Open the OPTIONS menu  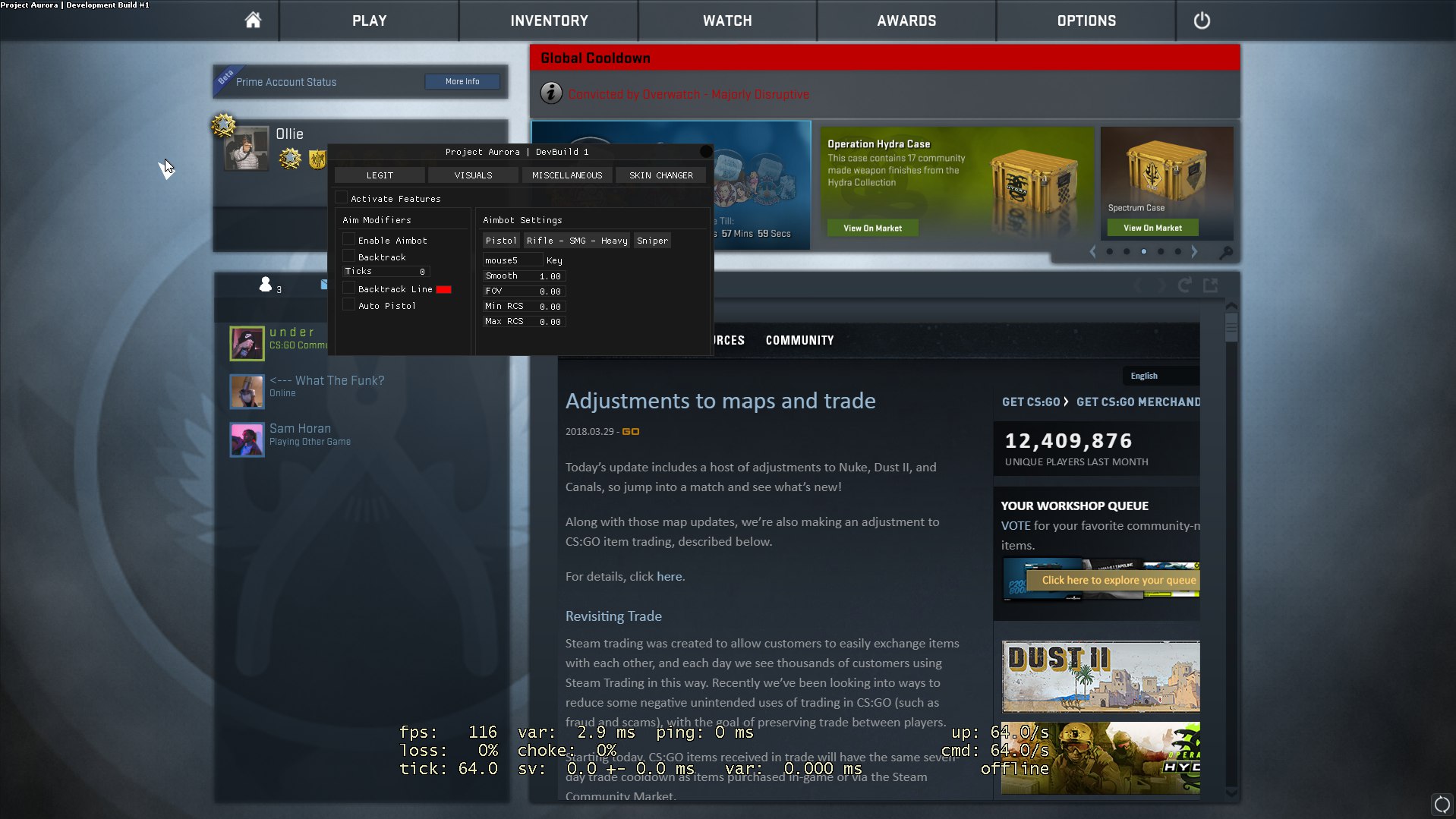1086,20
